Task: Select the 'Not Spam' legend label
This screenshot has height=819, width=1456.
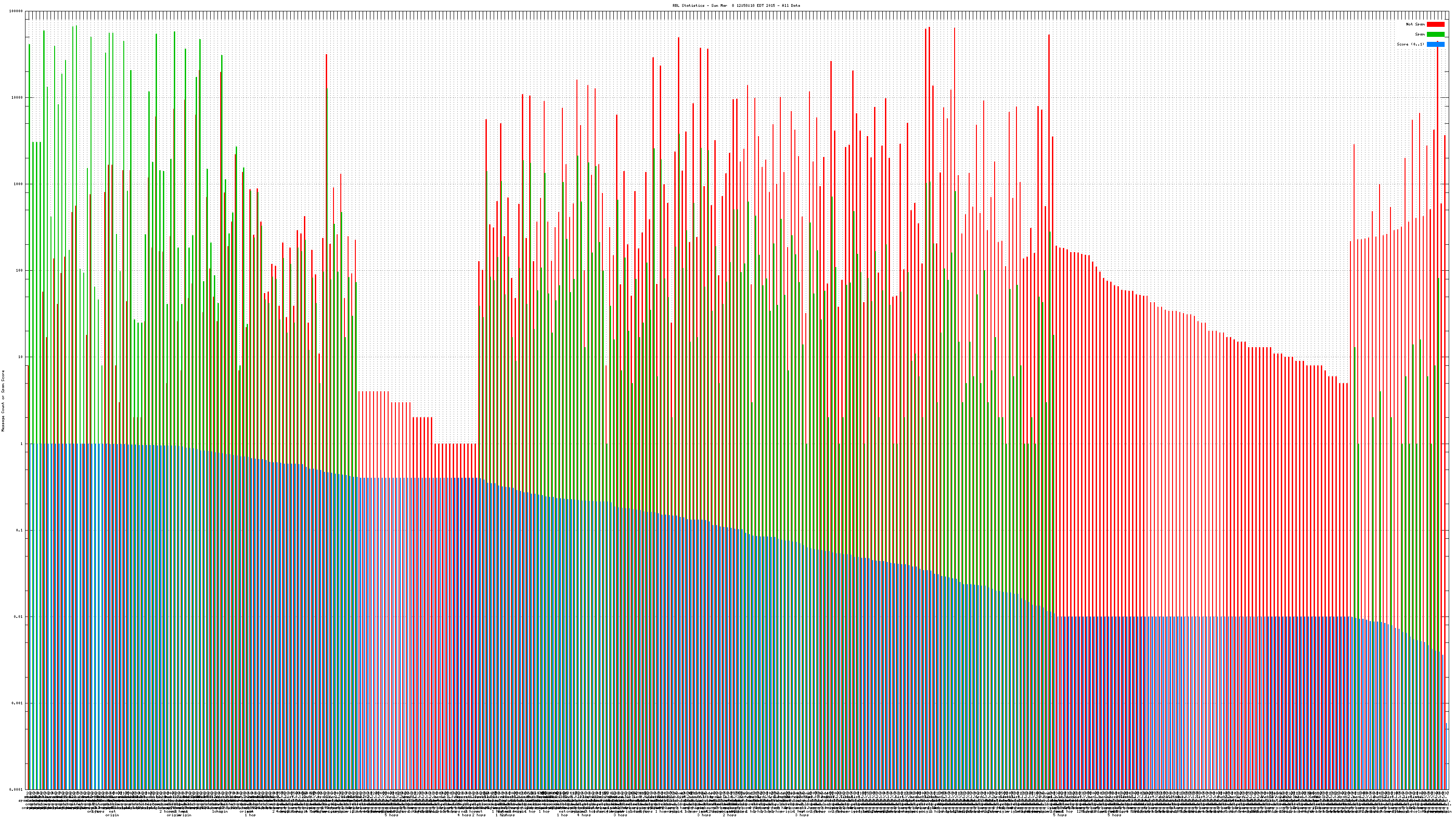Action: pos(1416,24)
